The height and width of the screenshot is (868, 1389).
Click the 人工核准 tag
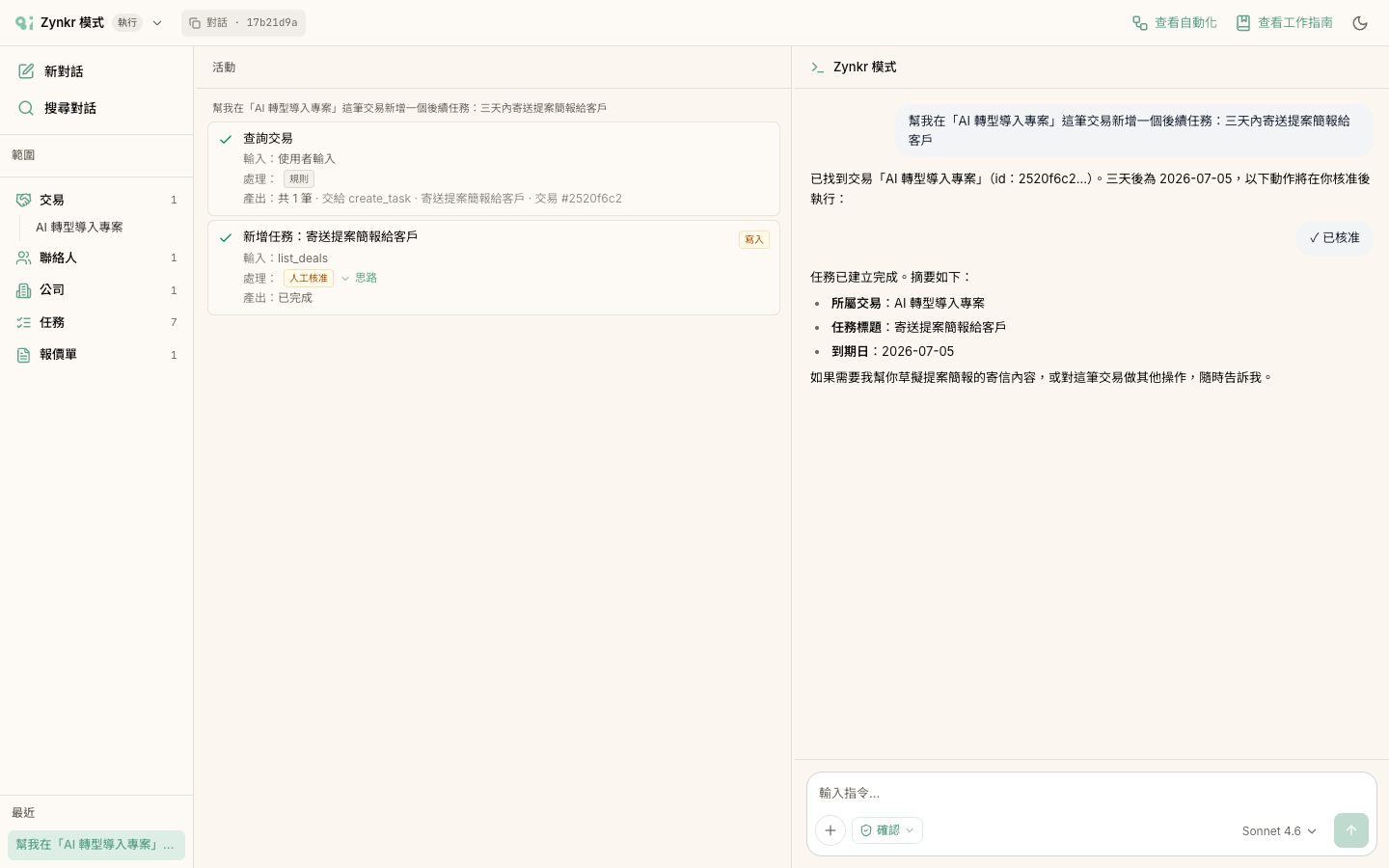[x=309, y=279]
